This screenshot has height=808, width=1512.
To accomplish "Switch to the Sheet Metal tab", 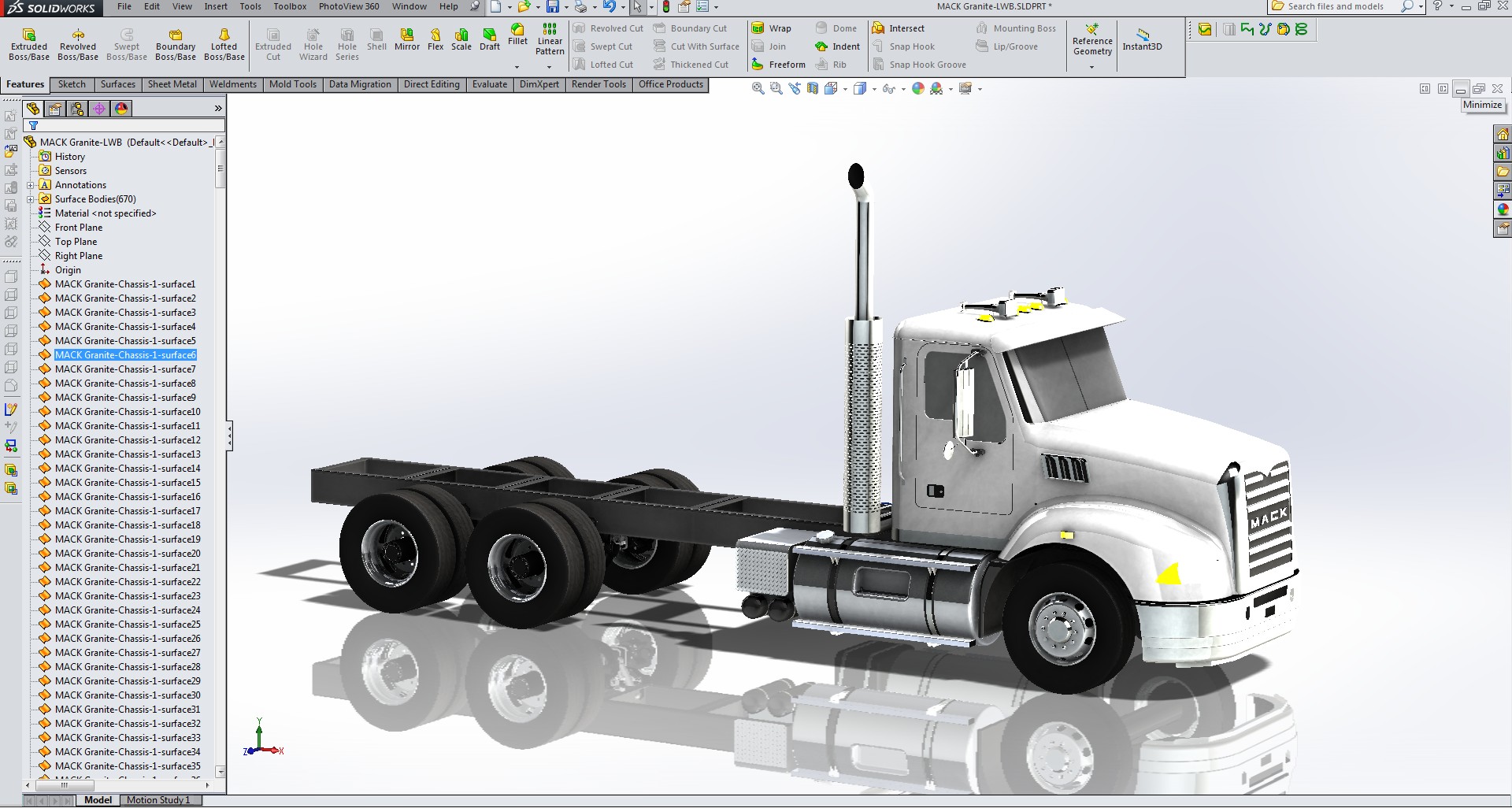I will [x=172, y=84].
